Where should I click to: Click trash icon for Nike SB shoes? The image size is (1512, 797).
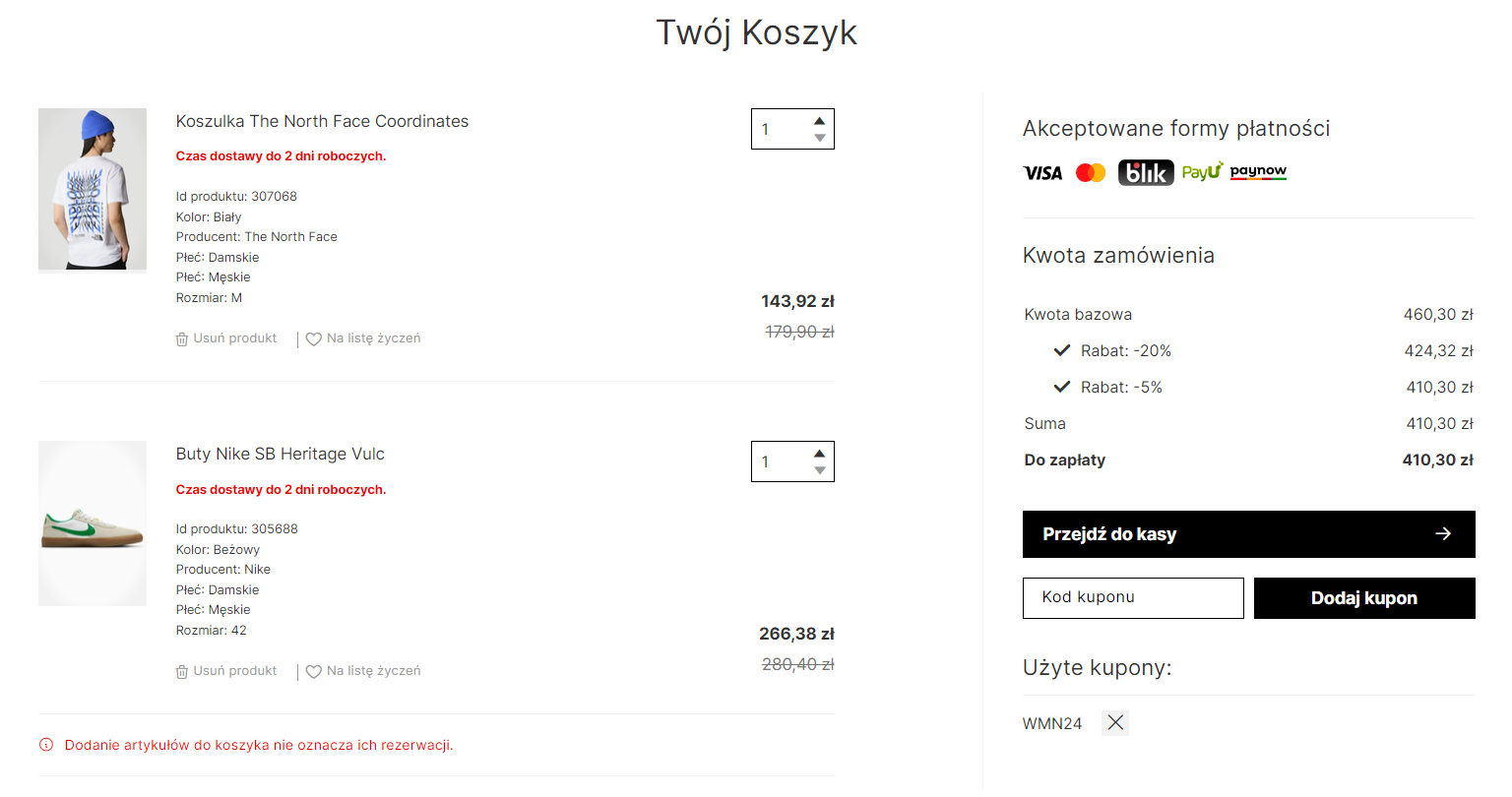click(182, 672)
